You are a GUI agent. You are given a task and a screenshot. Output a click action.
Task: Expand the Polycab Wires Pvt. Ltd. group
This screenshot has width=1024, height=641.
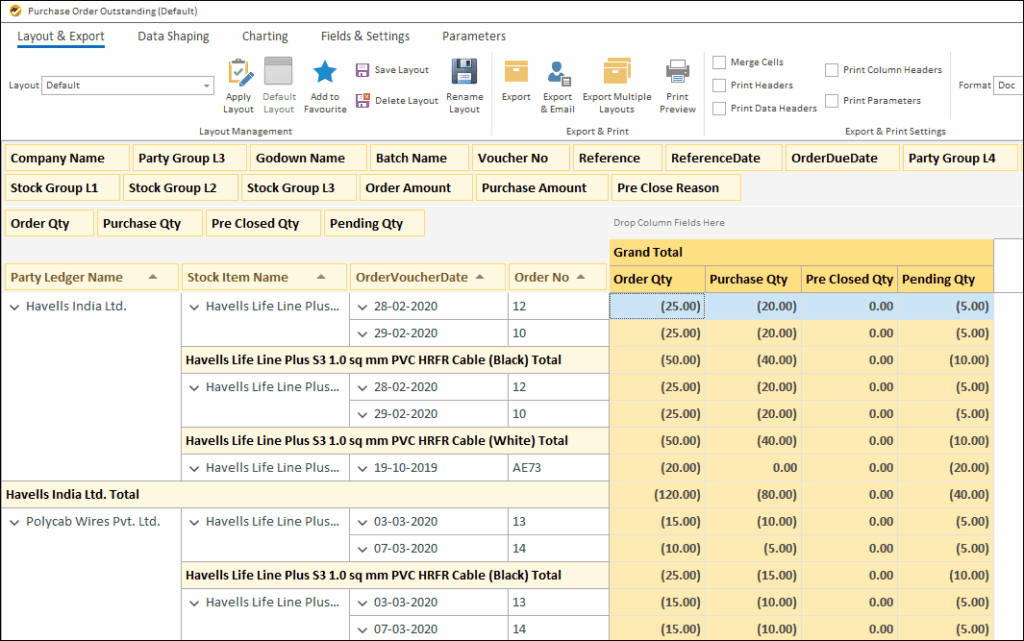[x=13, y=521]
